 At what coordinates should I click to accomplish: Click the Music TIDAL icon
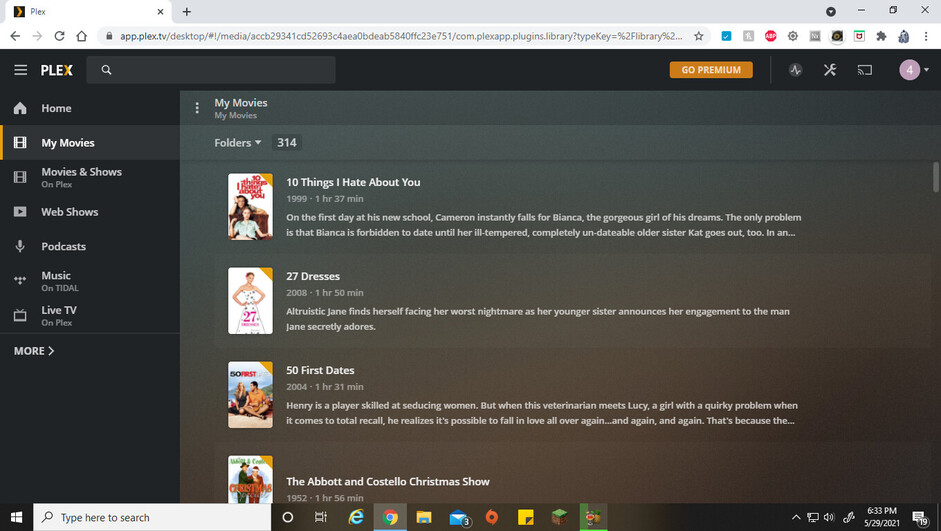pos(20,280)
